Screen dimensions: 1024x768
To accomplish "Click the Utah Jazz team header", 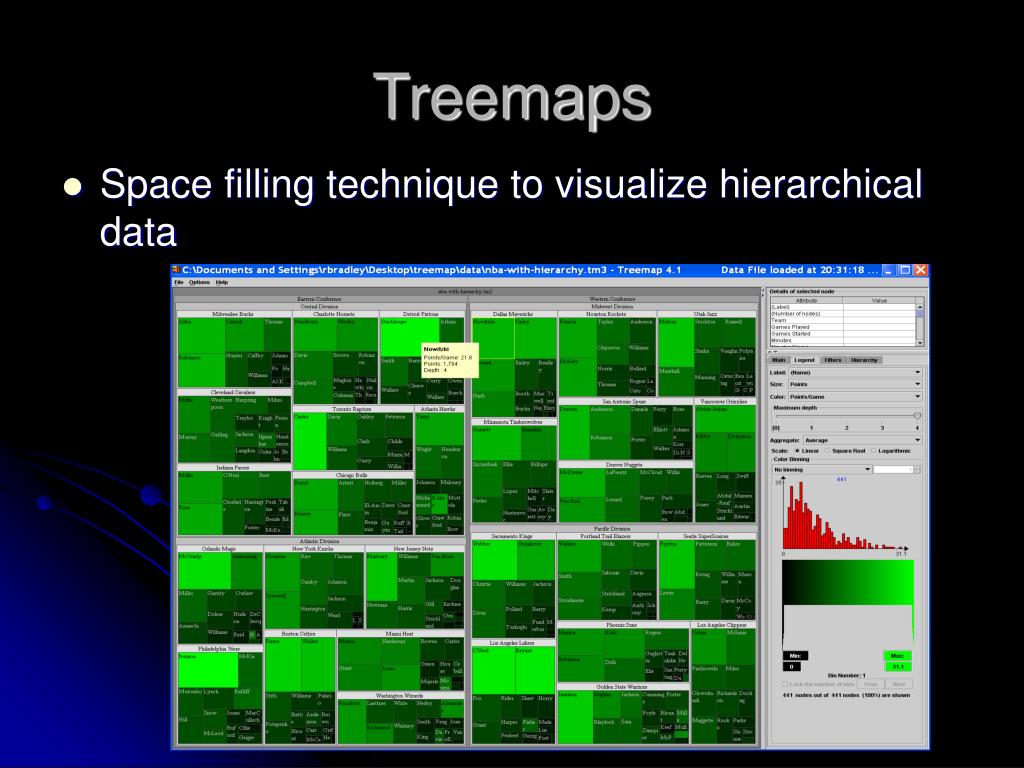I will pos(706,314).
